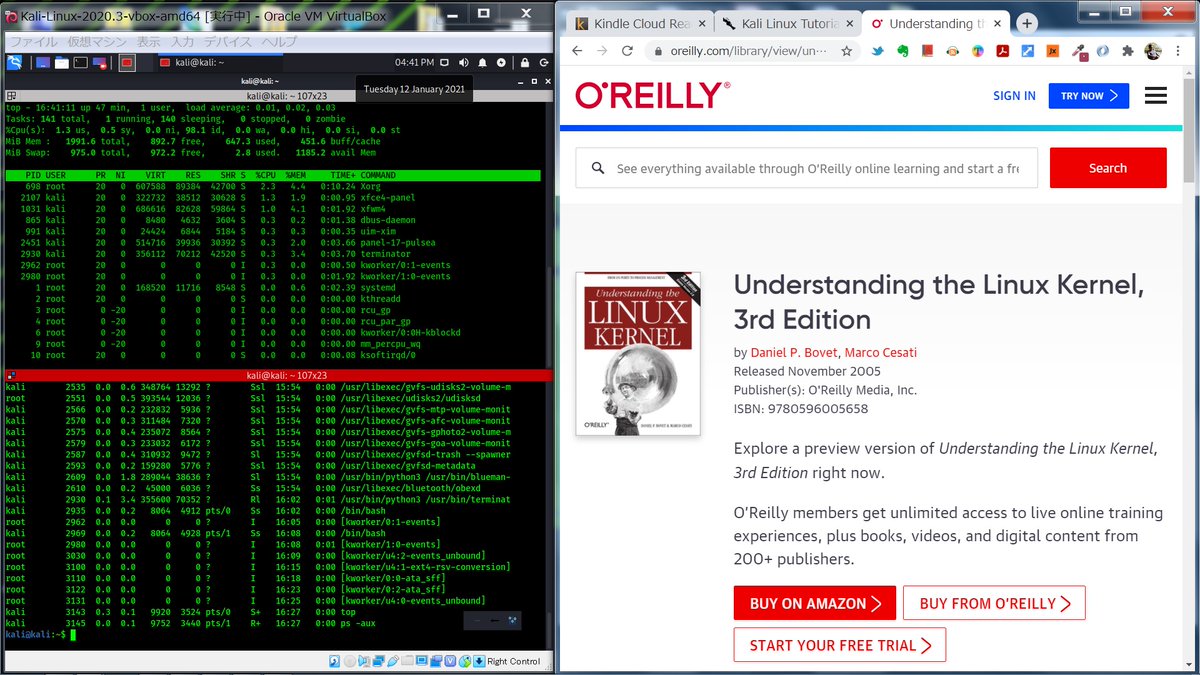
Task: Open the Kali dragon applications menu
Action: (x=15, y=62)
